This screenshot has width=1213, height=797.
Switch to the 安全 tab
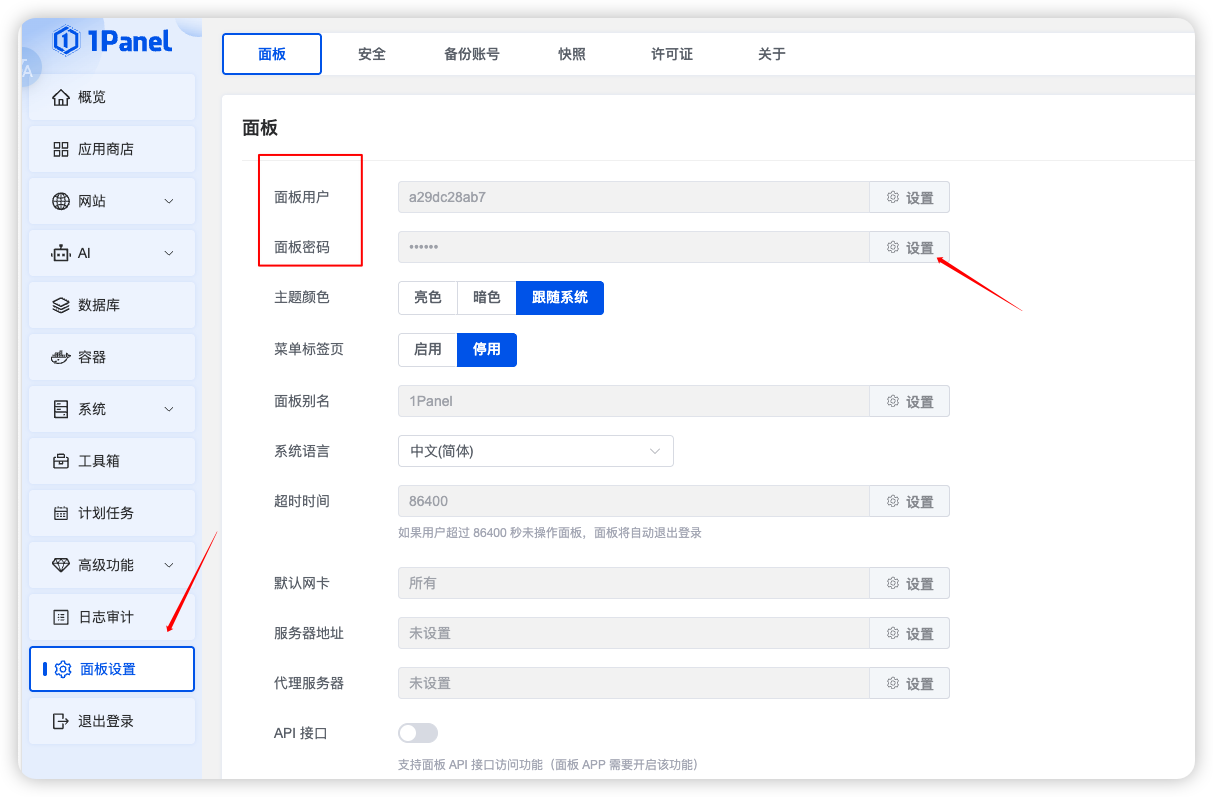click(x=372, y=54)
